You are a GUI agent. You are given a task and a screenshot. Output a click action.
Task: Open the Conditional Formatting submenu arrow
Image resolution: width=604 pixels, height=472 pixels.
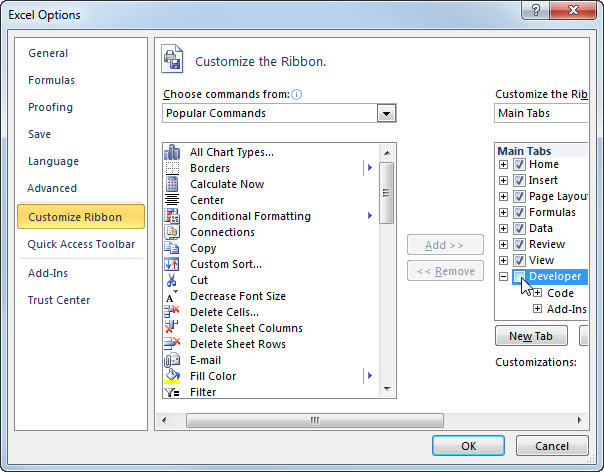point(370,216)
